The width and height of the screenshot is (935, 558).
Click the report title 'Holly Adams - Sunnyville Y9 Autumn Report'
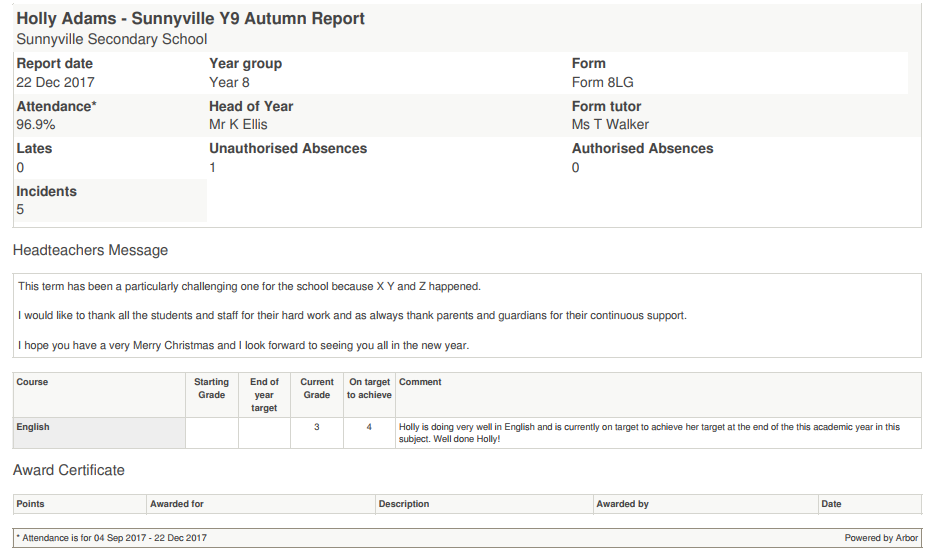tap(190, 19)
